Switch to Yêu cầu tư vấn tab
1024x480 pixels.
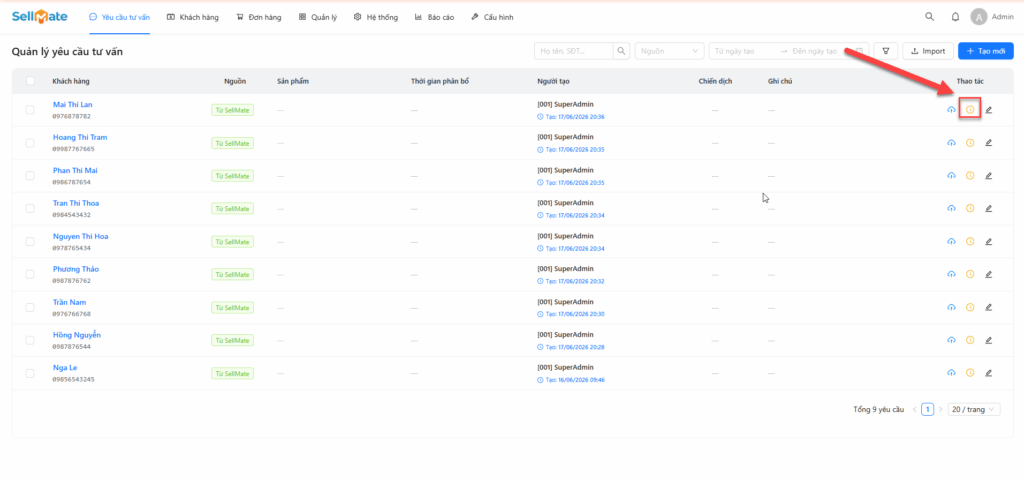click(x=120, y=18)
